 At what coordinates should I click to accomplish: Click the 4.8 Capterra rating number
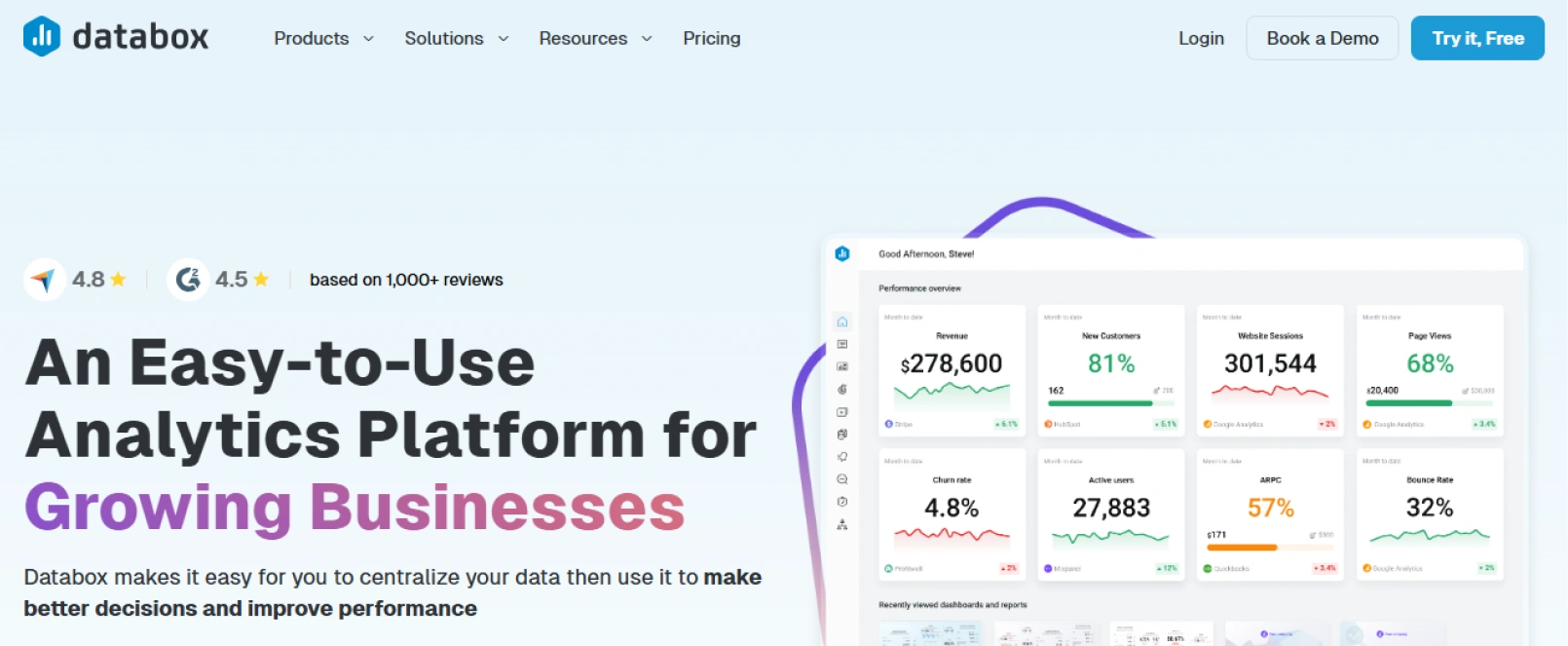pyautogui.click(x=89, y=280)
